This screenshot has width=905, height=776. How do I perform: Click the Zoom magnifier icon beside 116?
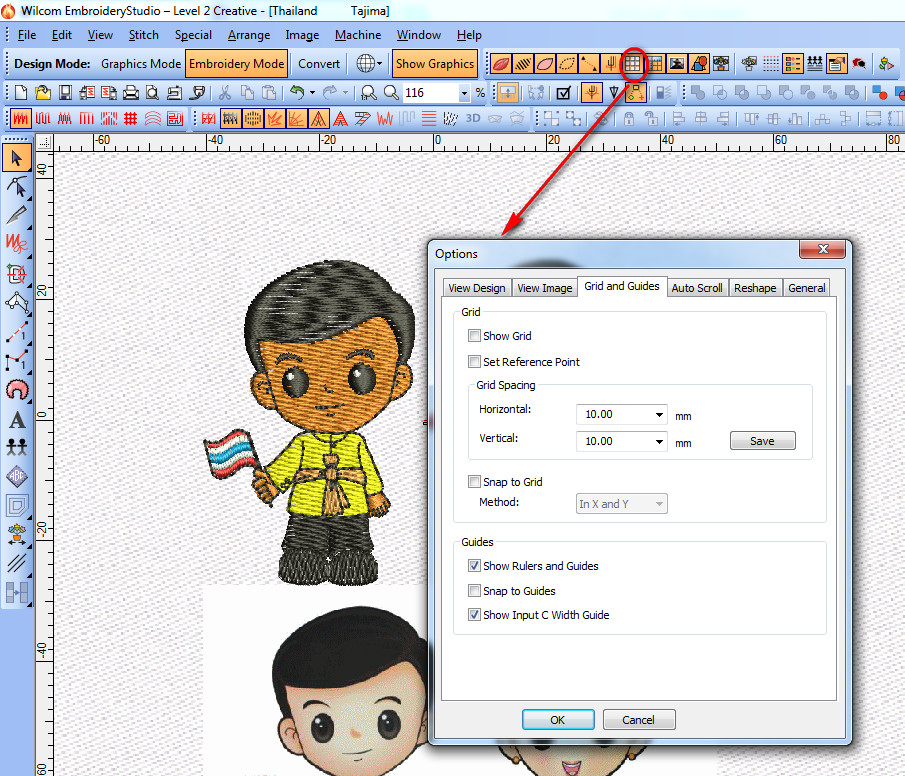(x=391, y=92)
